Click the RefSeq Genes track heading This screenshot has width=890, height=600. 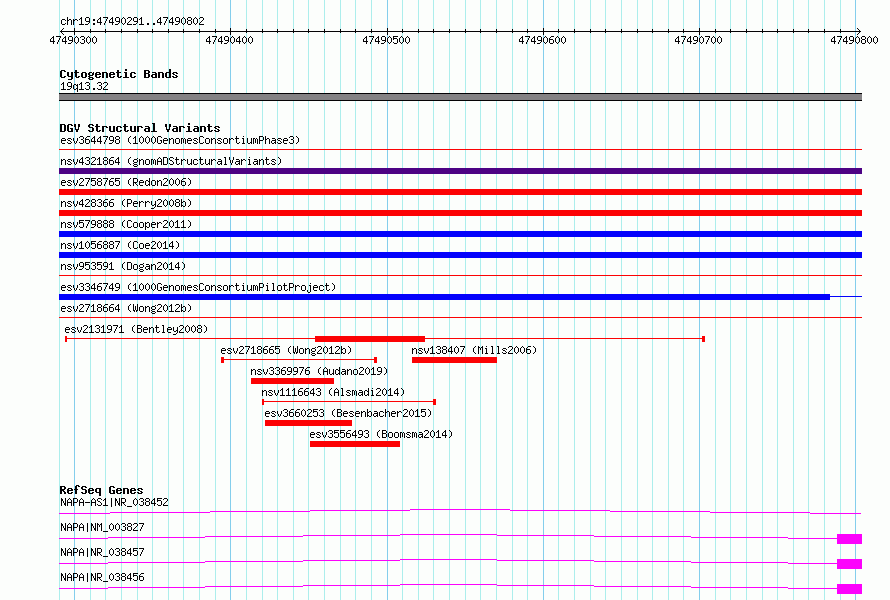tap(101, 490)
